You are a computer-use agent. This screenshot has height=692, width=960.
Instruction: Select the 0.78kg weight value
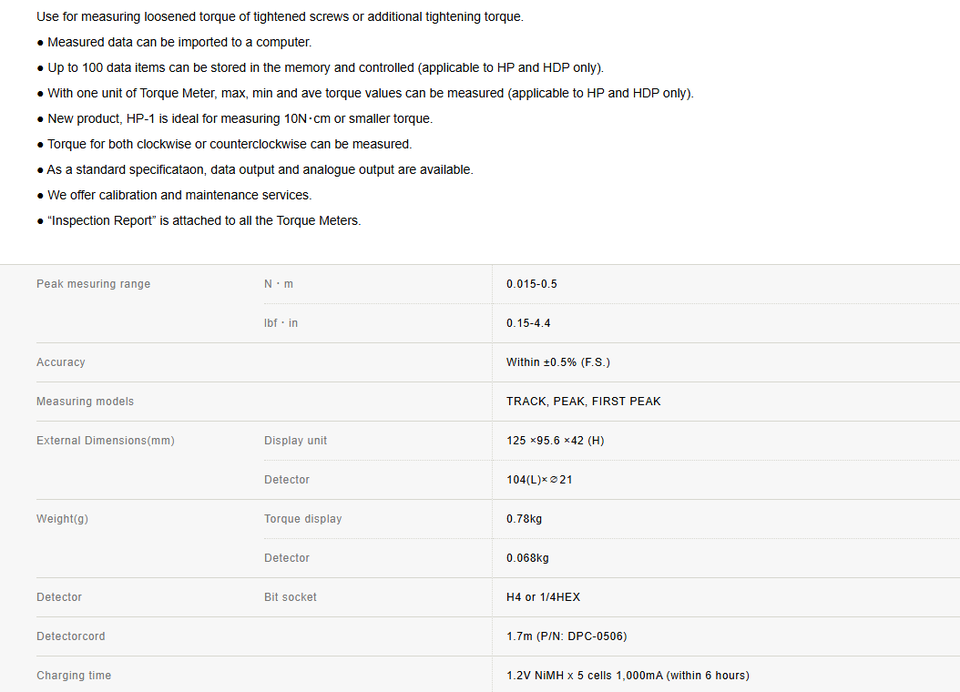pyautogui.click(x=524, y=519)
